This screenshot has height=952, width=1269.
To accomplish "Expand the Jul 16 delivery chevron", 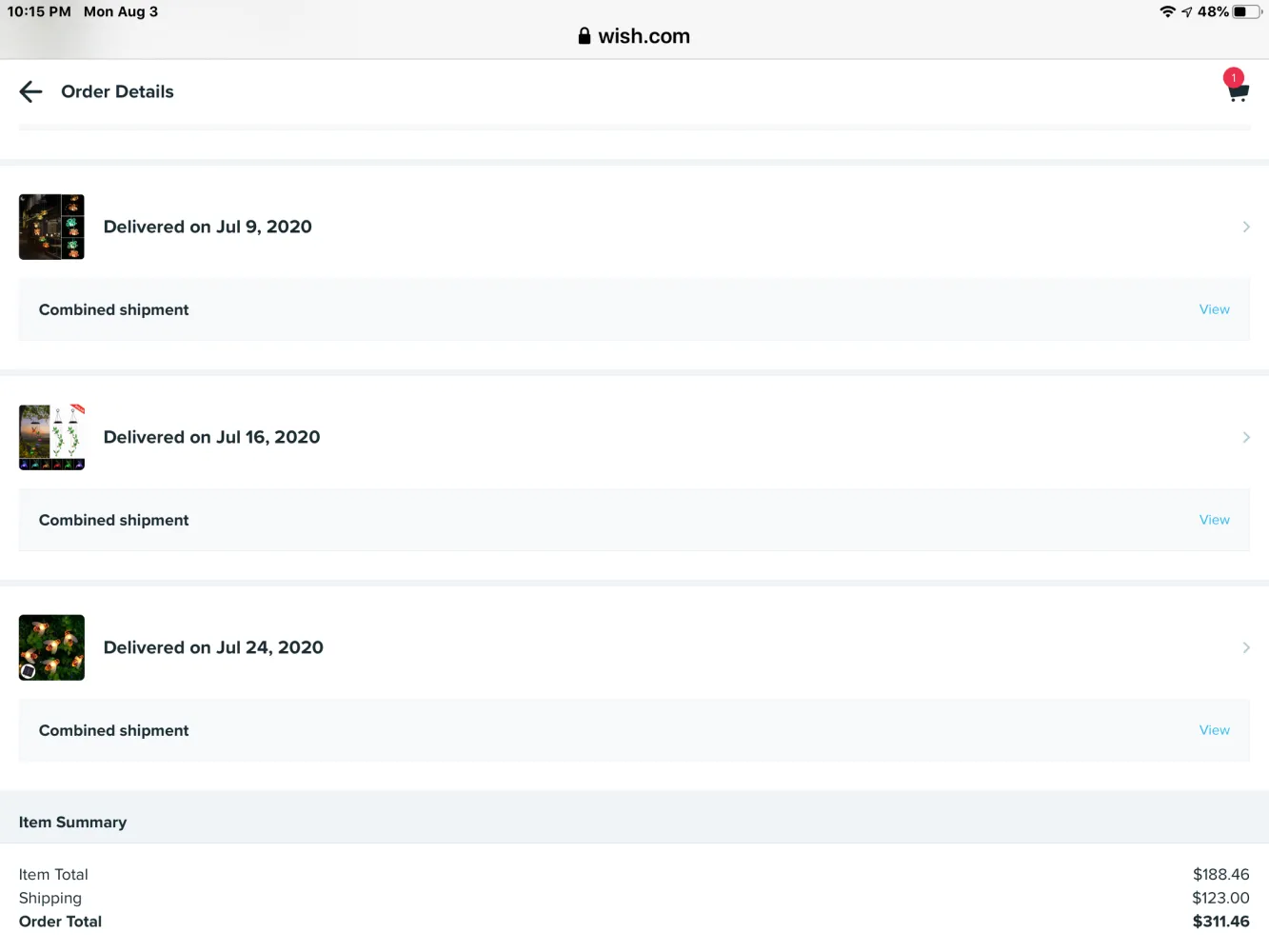I will [1245, 437].
